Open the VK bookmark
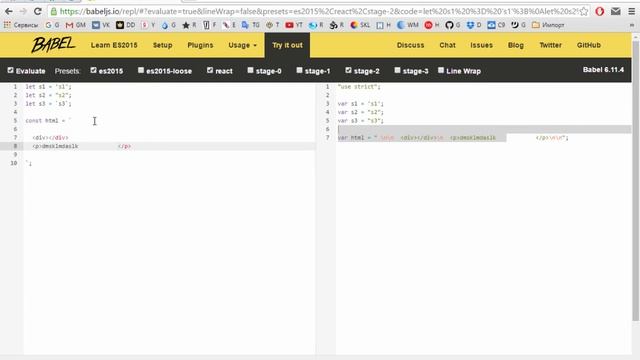Screen dimensions: 640x360 click(x=101, y=25)
